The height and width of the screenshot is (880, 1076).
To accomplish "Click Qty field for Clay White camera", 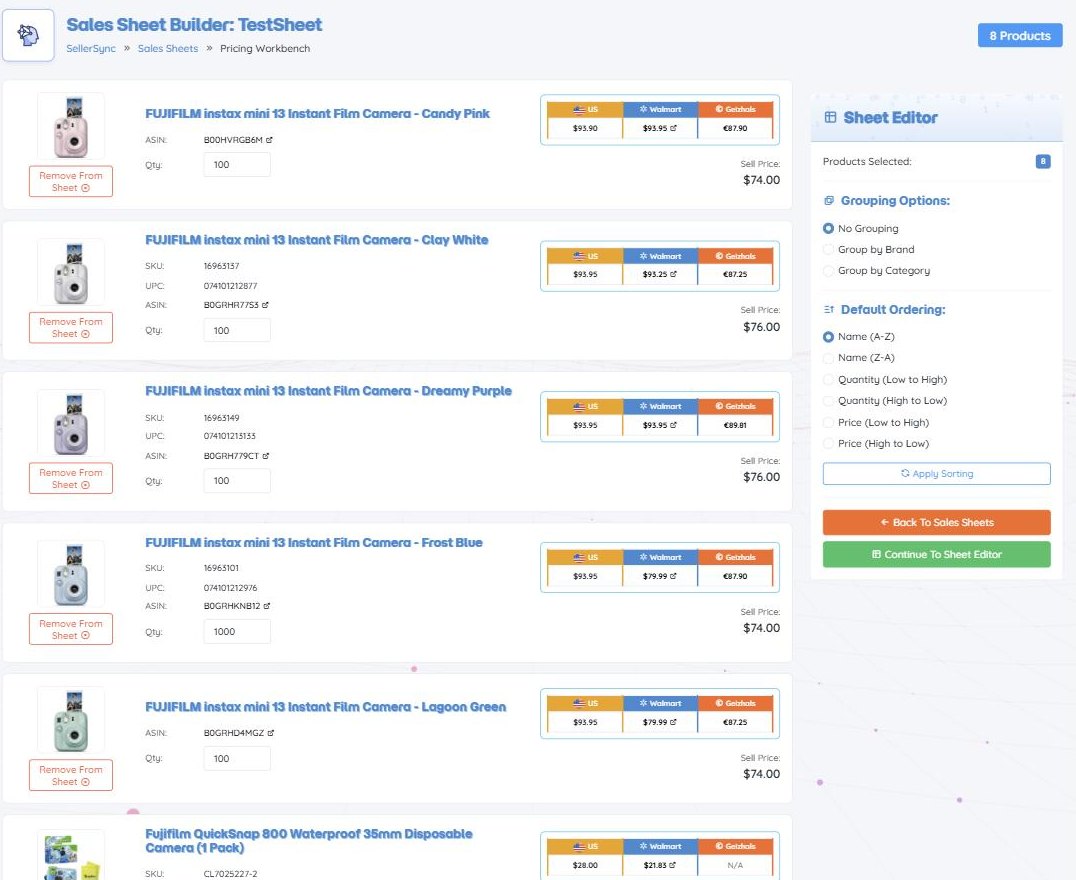I will 237,330.
